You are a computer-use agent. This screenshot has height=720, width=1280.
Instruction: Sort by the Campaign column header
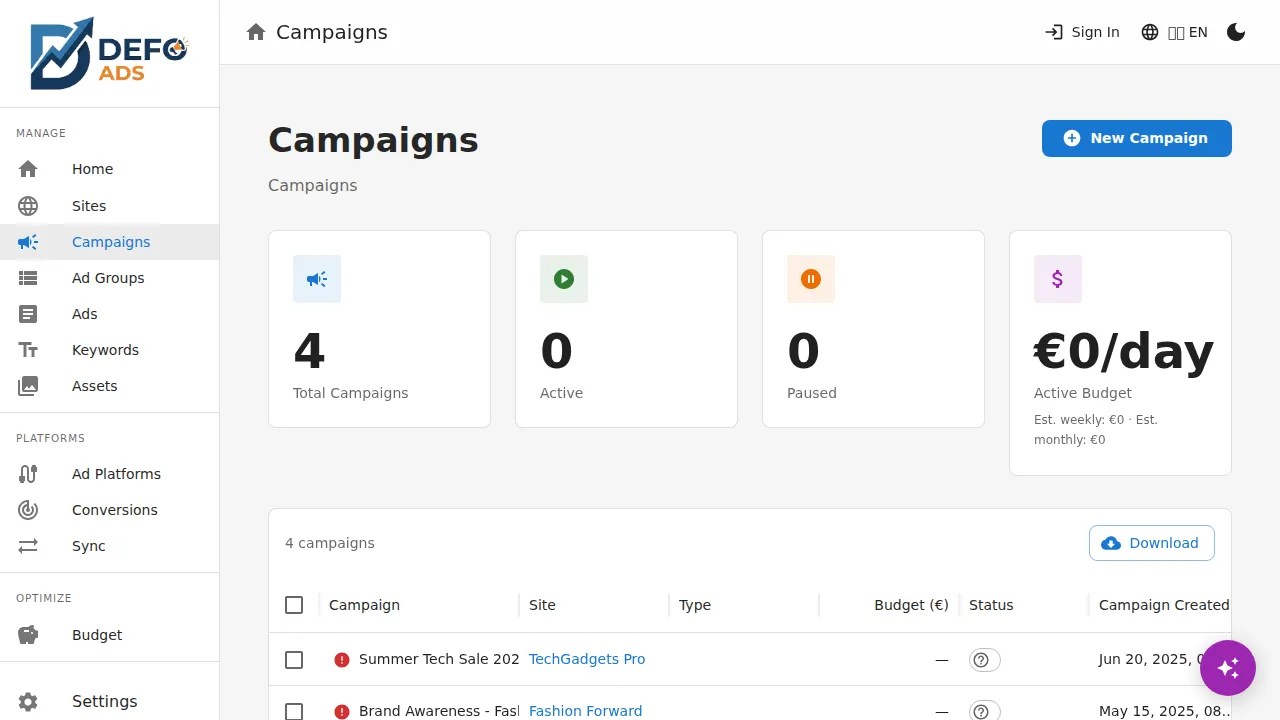click(364, 605)
